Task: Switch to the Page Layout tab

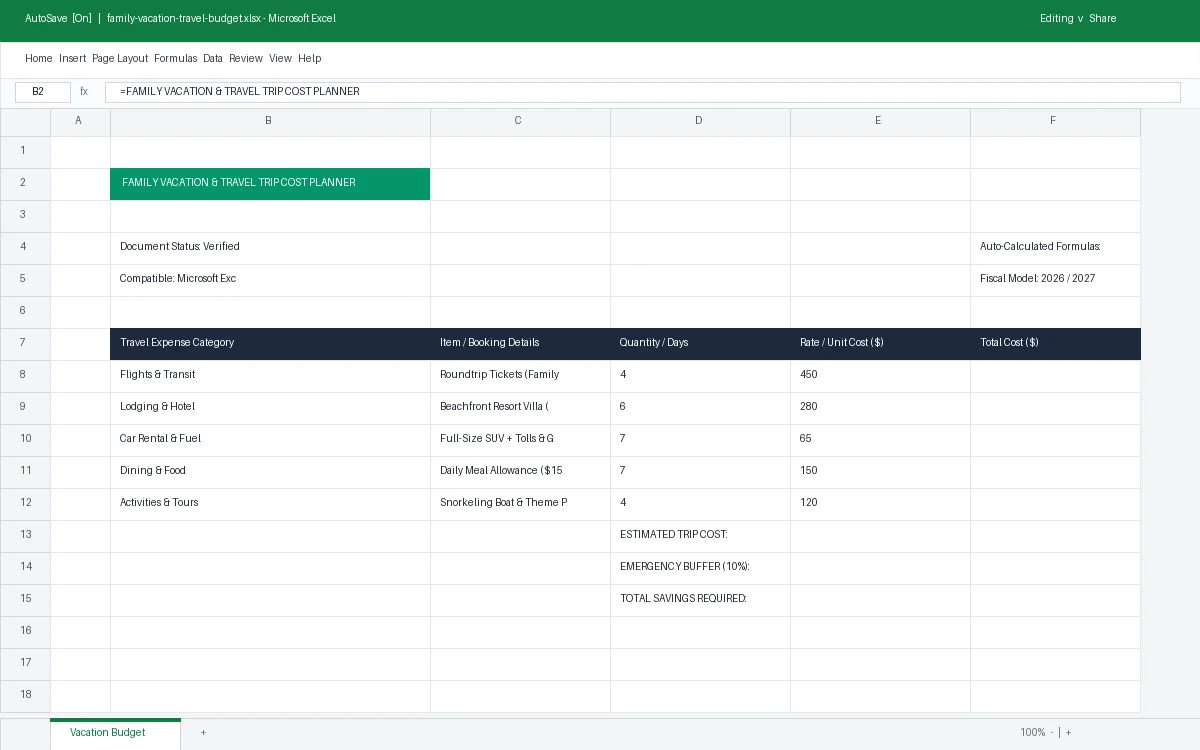Action: 120,59
